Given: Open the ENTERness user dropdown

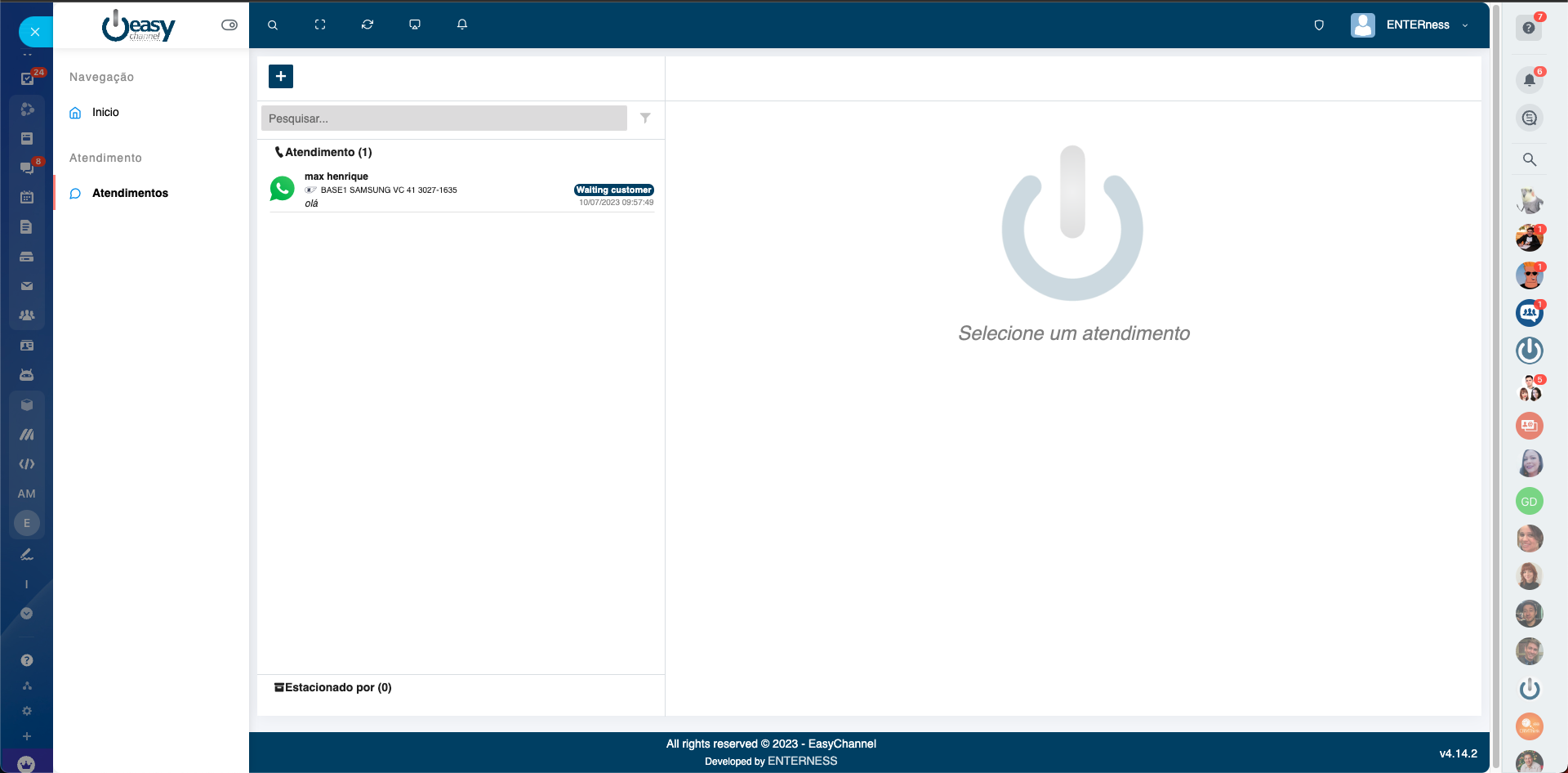Looking at the screenshot, I should (1410, 25).
